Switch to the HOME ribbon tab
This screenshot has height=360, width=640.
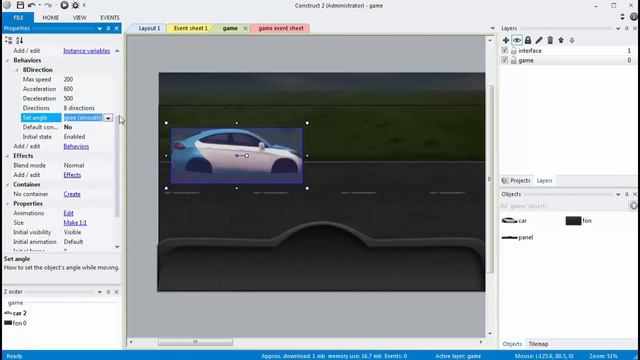point(51,18)
